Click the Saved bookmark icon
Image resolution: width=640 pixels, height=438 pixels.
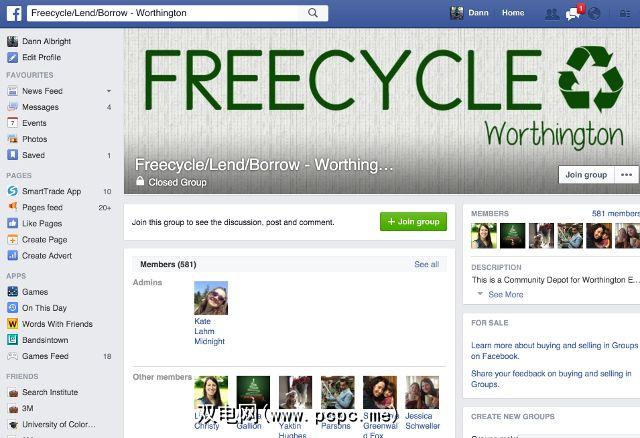coord(13,155)
